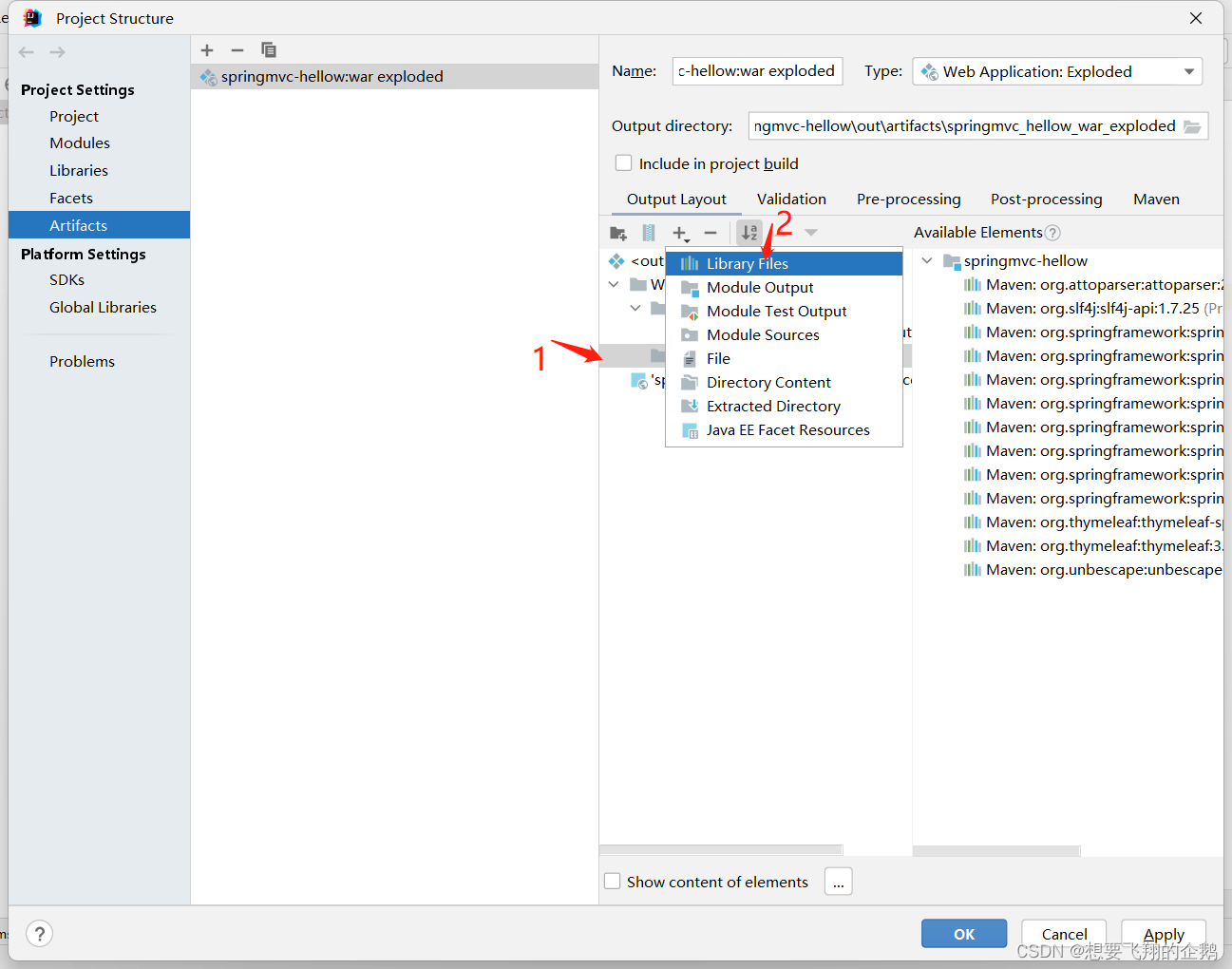Switch to the Validation tab
Viewport: 1232px width, 969px height.
point(791,199)
